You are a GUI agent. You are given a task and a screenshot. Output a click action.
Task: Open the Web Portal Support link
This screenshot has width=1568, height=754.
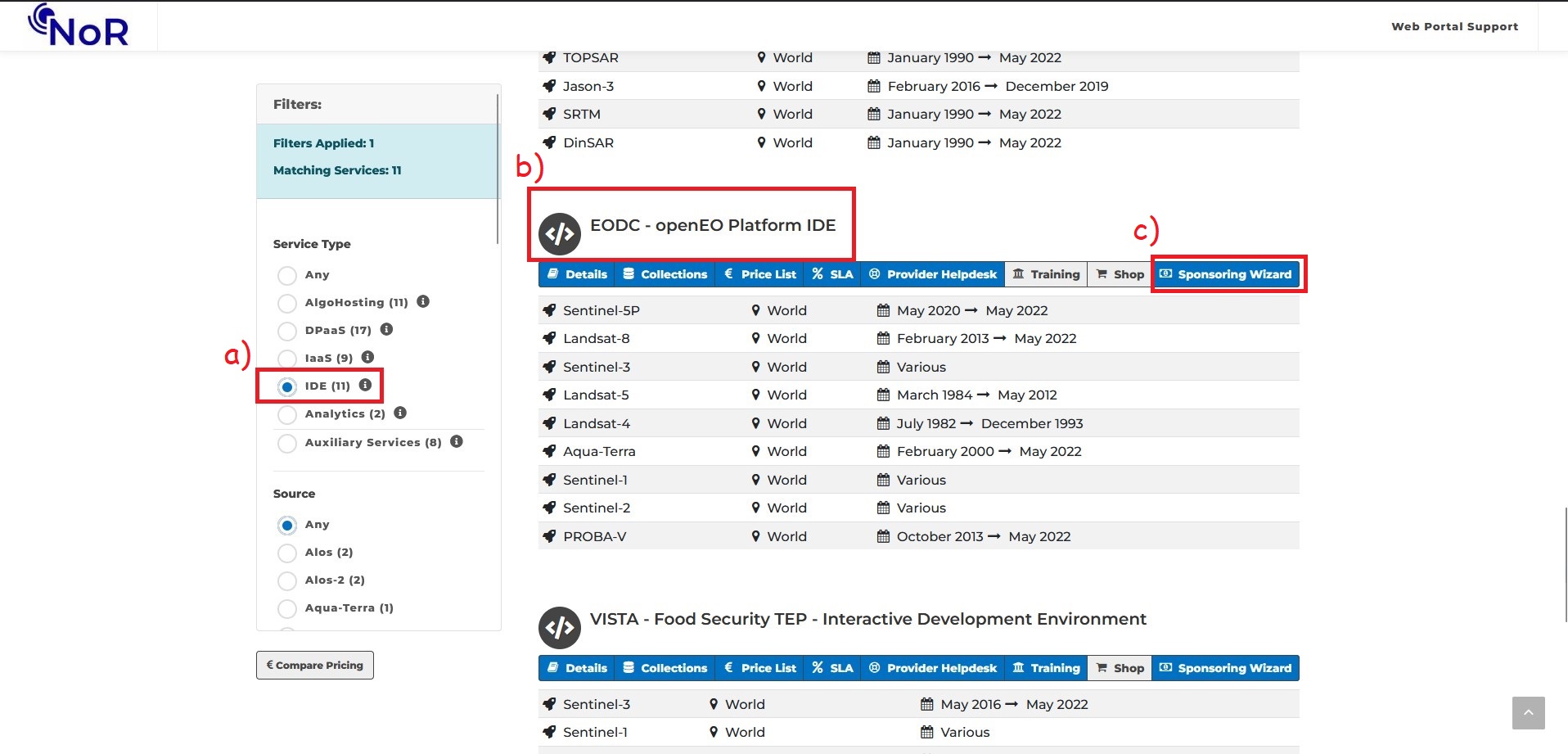coord(1454,26)
